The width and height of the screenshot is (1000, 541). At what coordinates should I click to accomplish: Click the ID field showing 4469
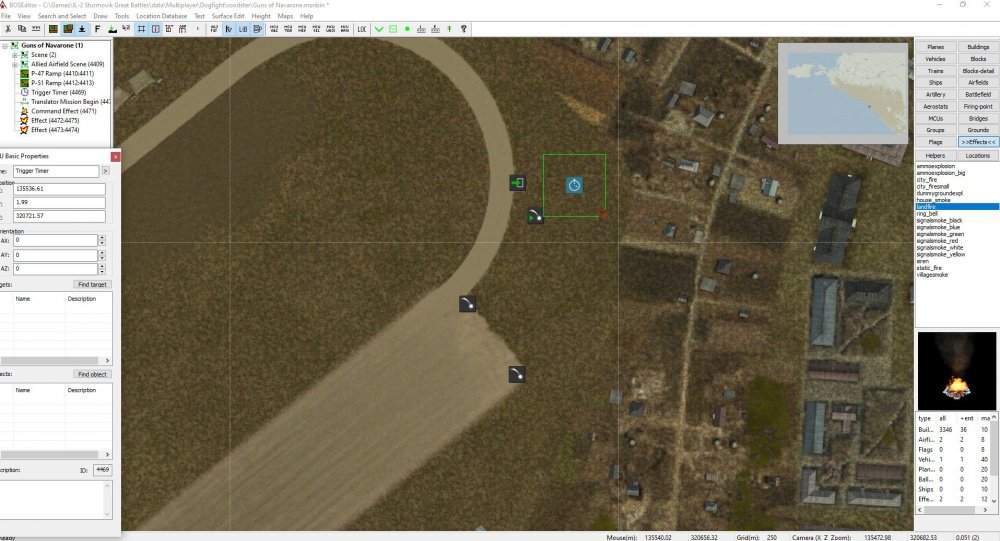click(102, 470)
